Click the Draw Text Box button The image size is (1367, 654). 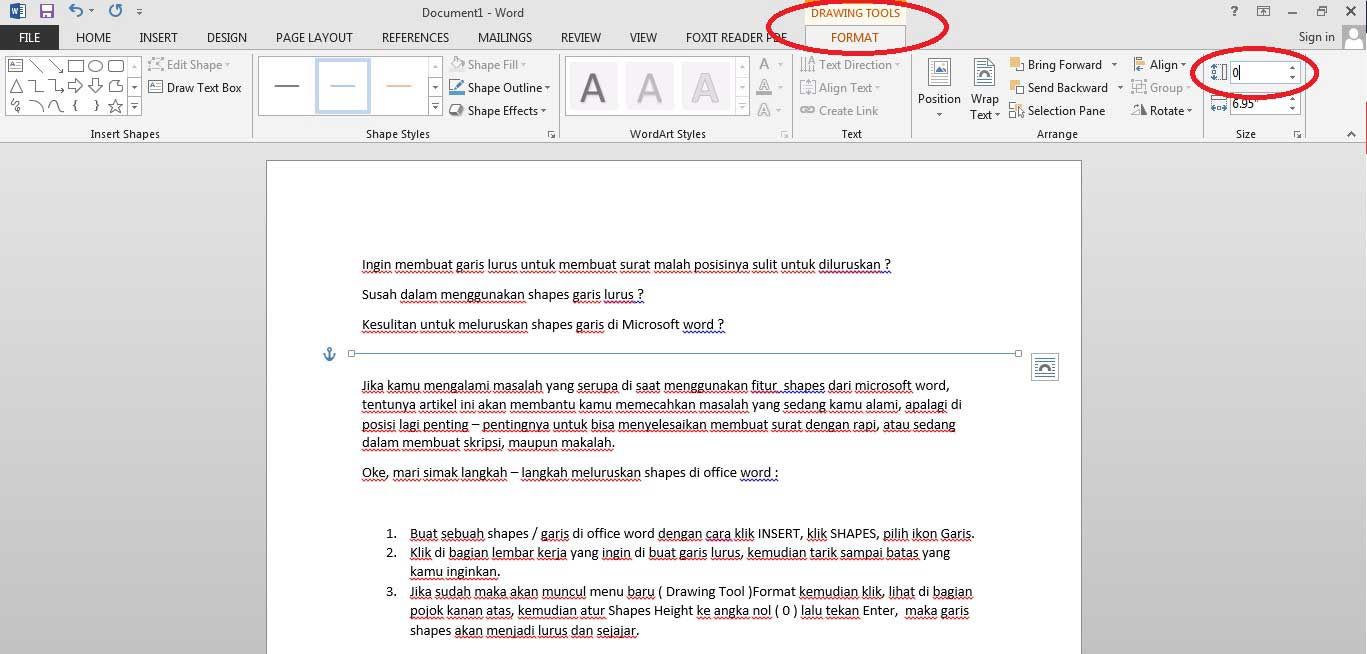click(196, 88)
